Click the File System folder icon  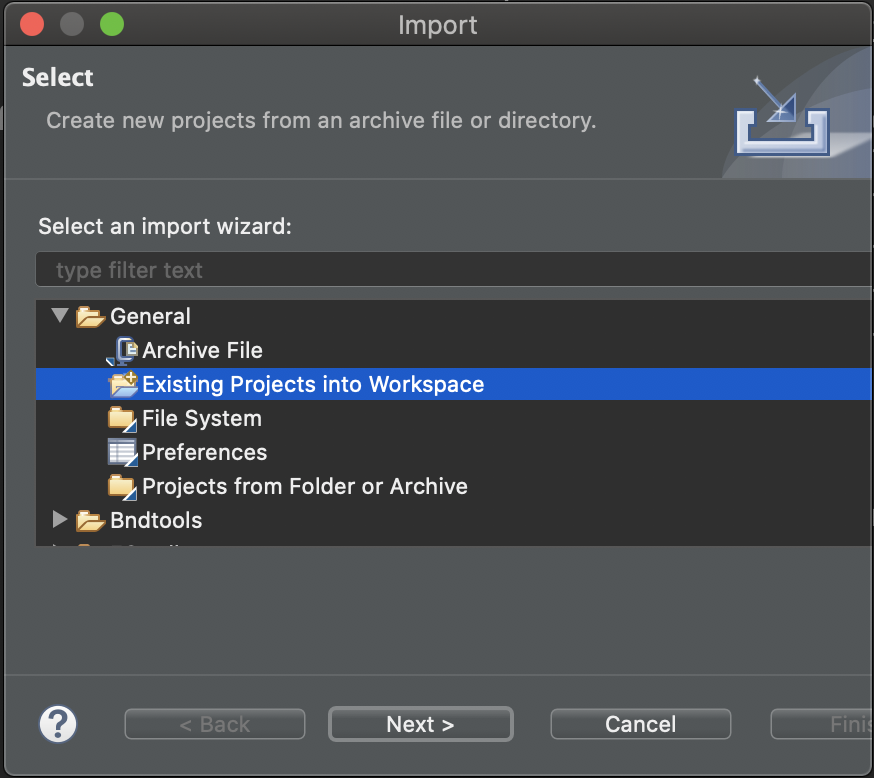pyautogui.click(x=122, y=418)
